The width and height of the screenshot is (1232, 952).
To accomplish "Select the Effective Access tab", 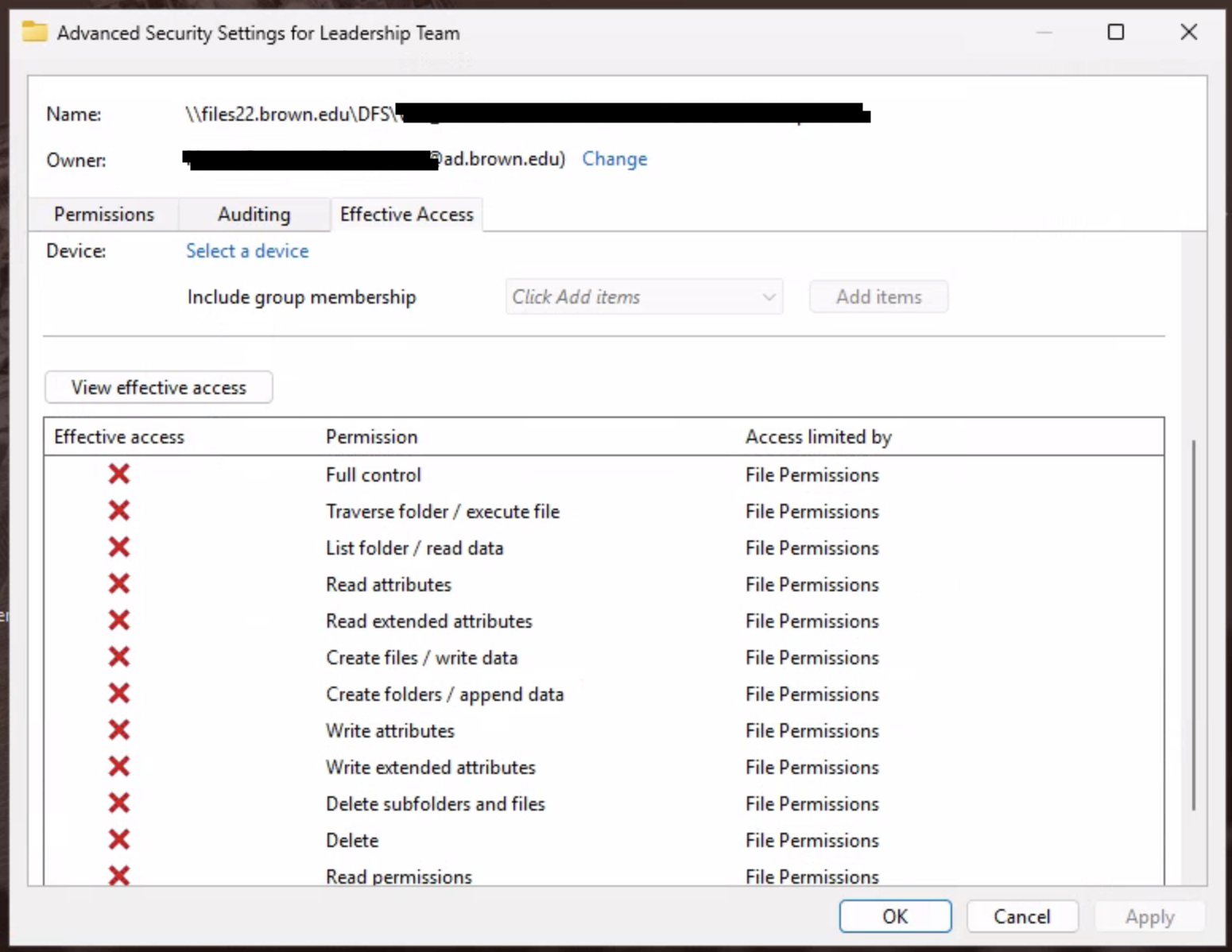I will coord(406,215).
